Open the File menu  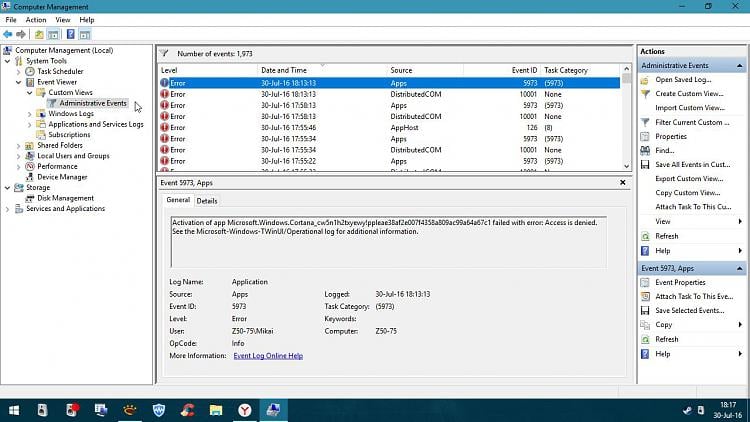(x=11, y=20)
